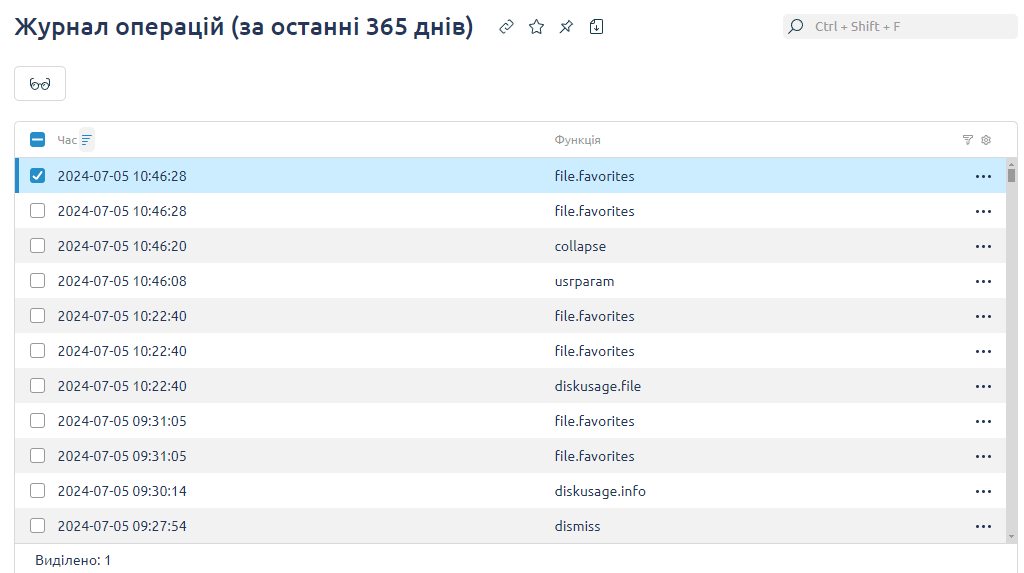This screenshot has width=1024, height=573.
Task: Open table column settings gear
Action: click(x=986, y=140)
